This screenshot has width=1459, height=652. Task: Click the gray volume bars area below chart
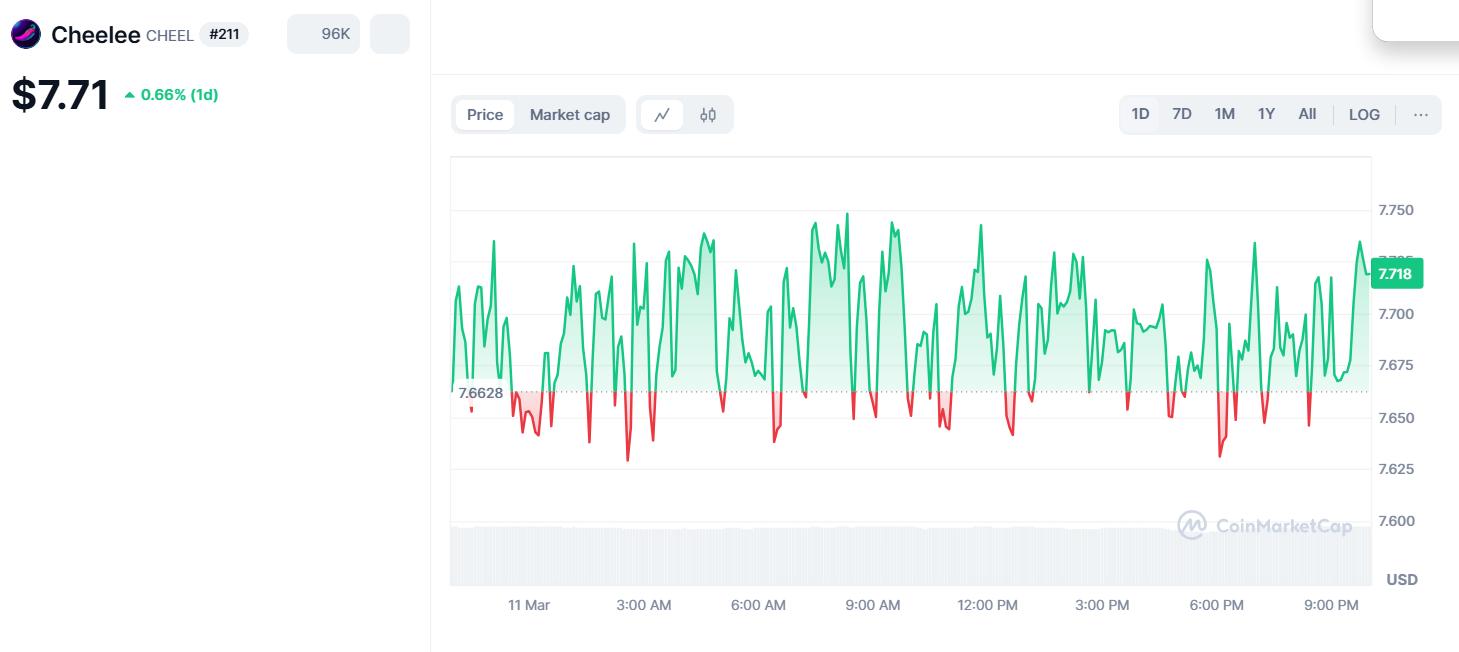pyautogui.click(x=910, y=556)
